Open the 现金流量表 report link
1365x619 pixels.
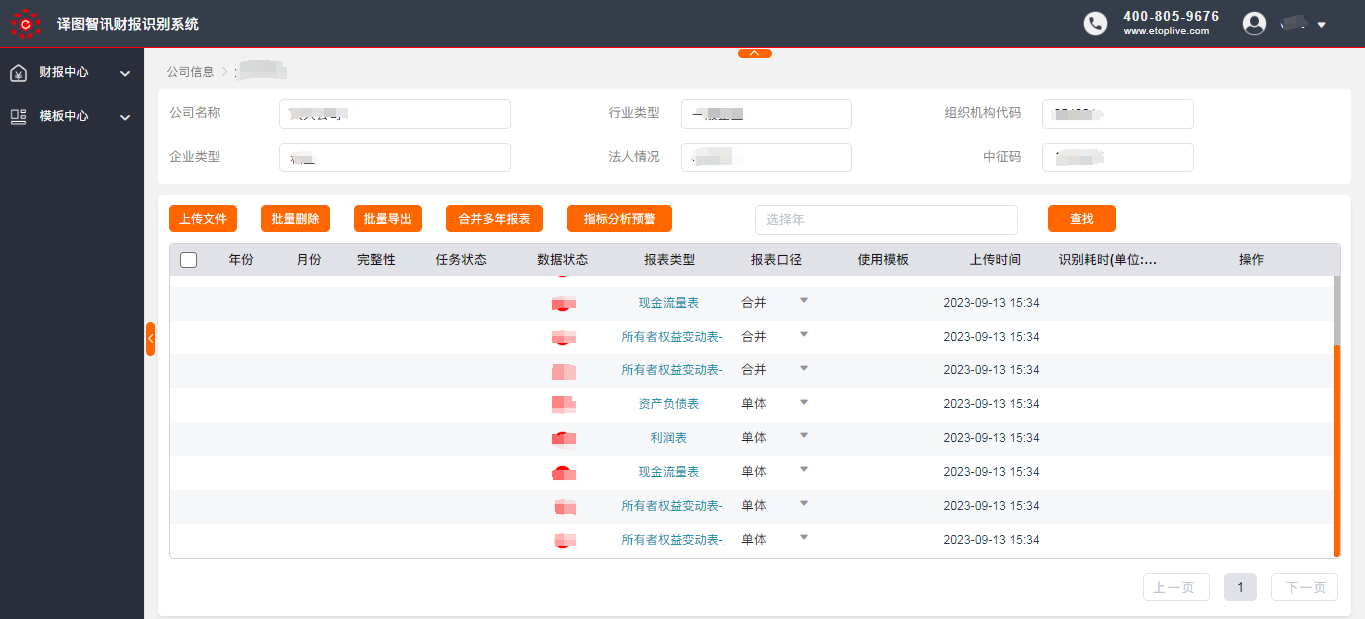(669, 302)
